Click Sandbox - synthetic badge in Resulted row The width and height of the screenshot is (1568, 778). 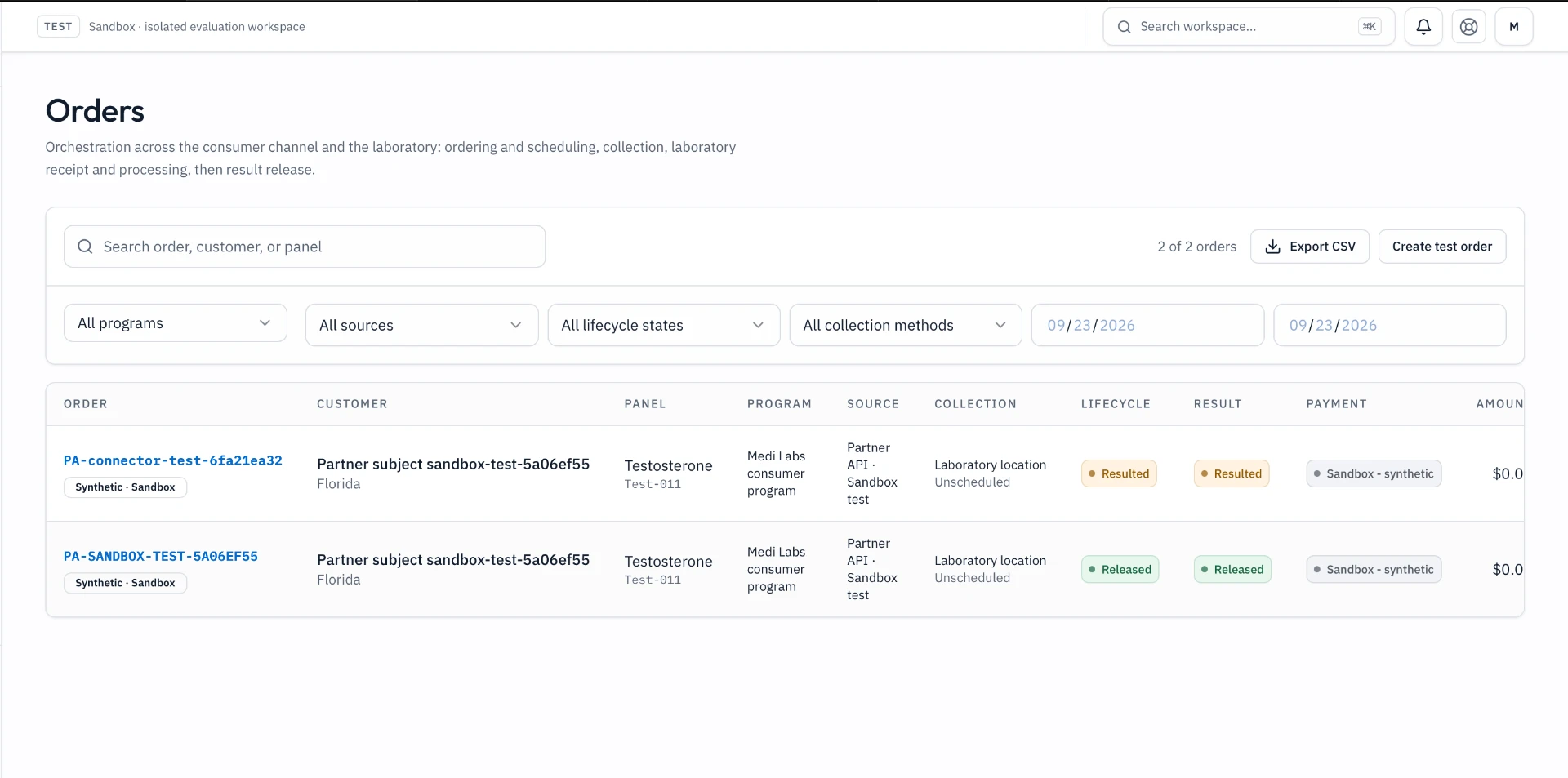pyautogui.click(x=1374, y=473)
